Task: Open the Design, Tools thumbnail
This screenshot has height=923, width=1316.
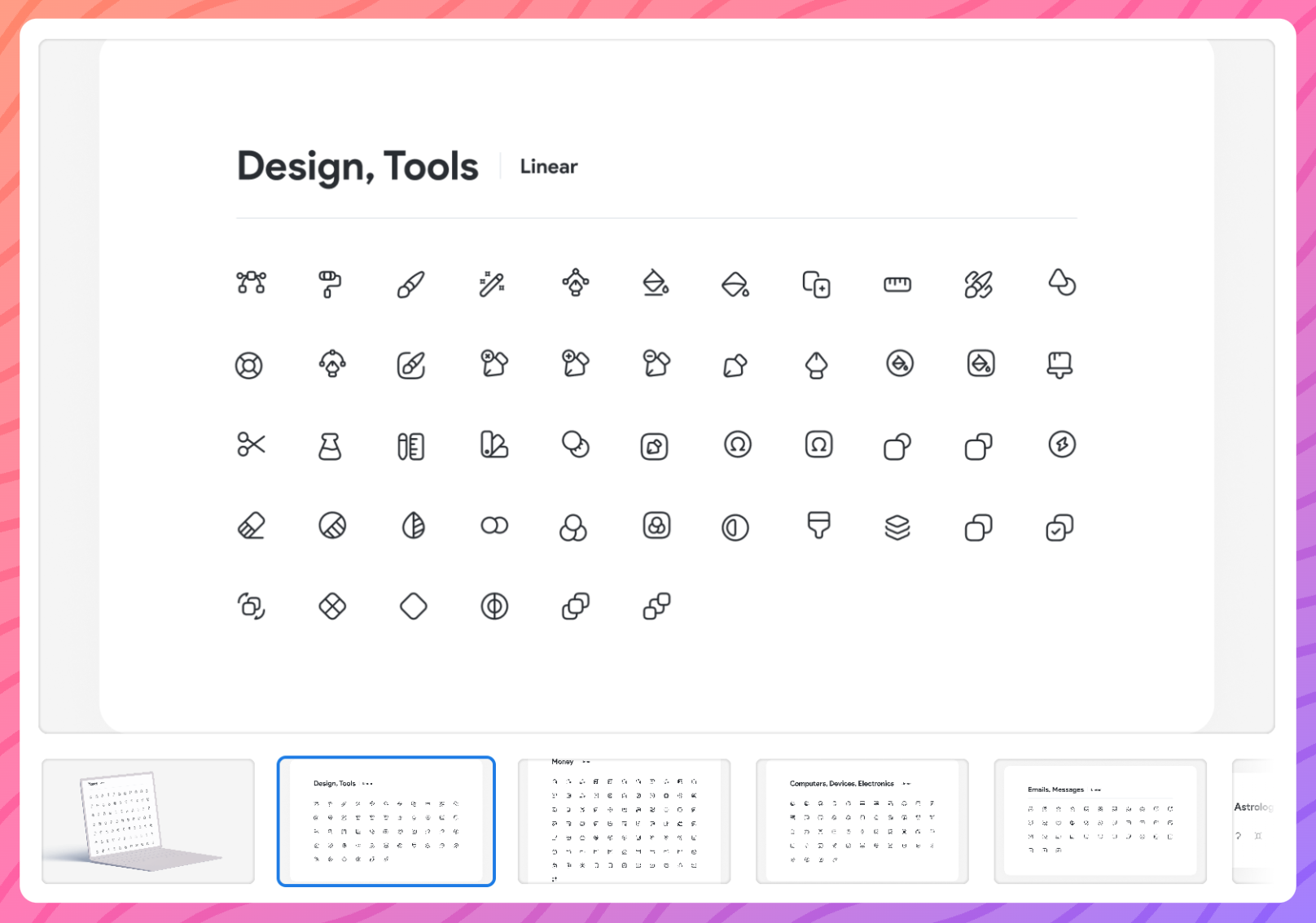Action: (x=386, y=821)
